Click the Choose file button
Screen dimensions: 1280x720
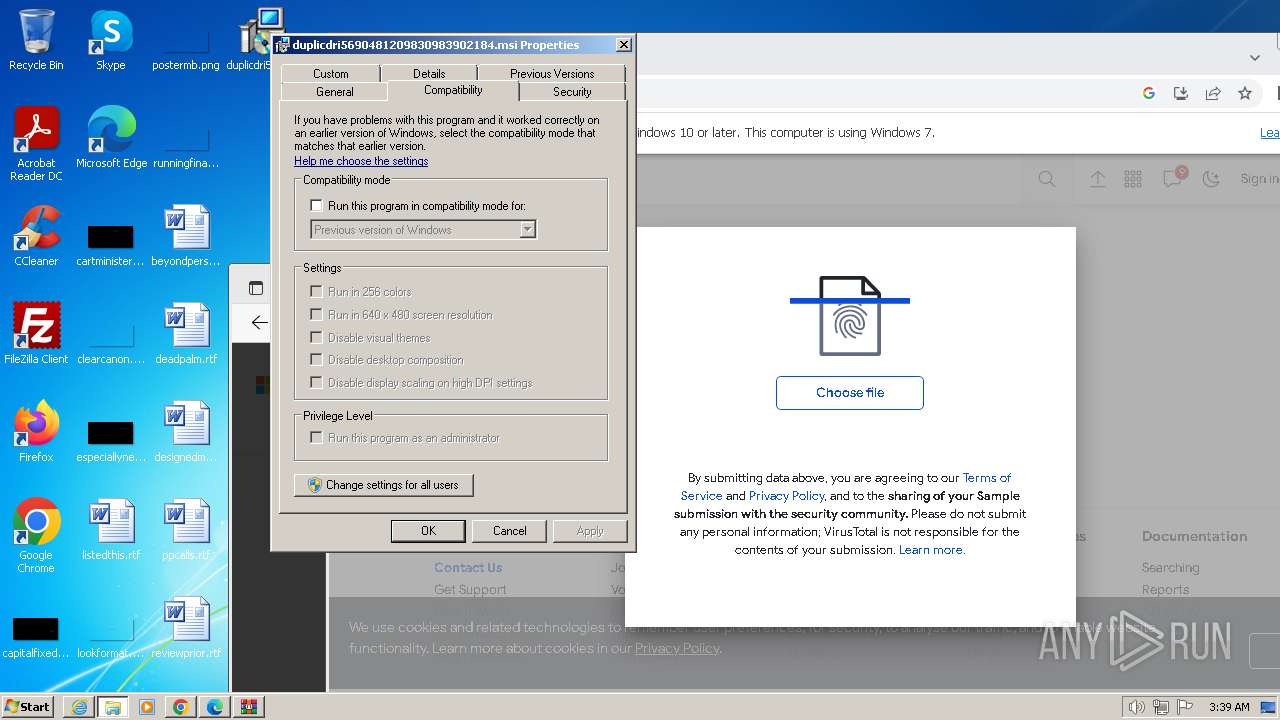pos(850,393)
